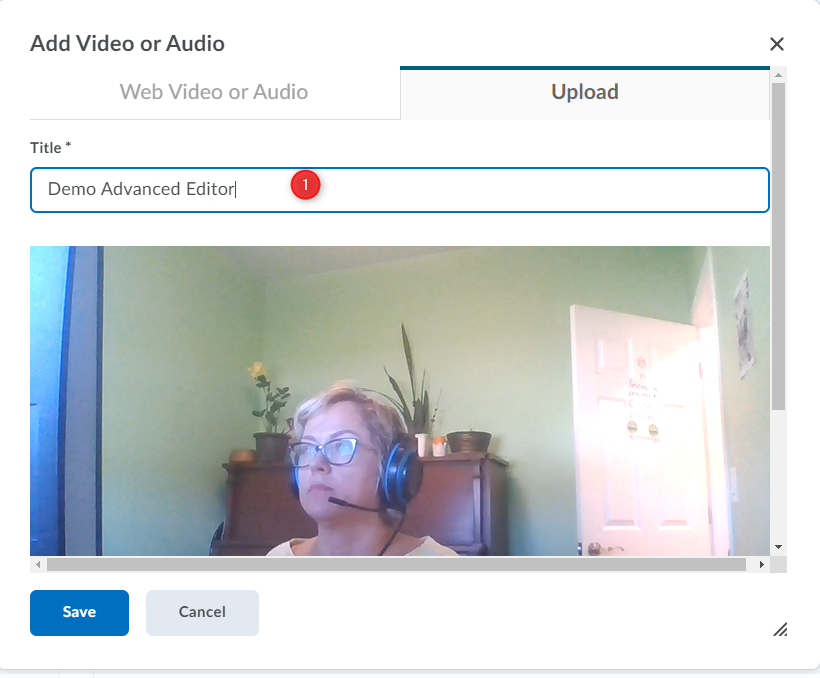Viewport: 820px width, 678px height.
Task: Select the Upload tab
Action: tap(585, 92)
